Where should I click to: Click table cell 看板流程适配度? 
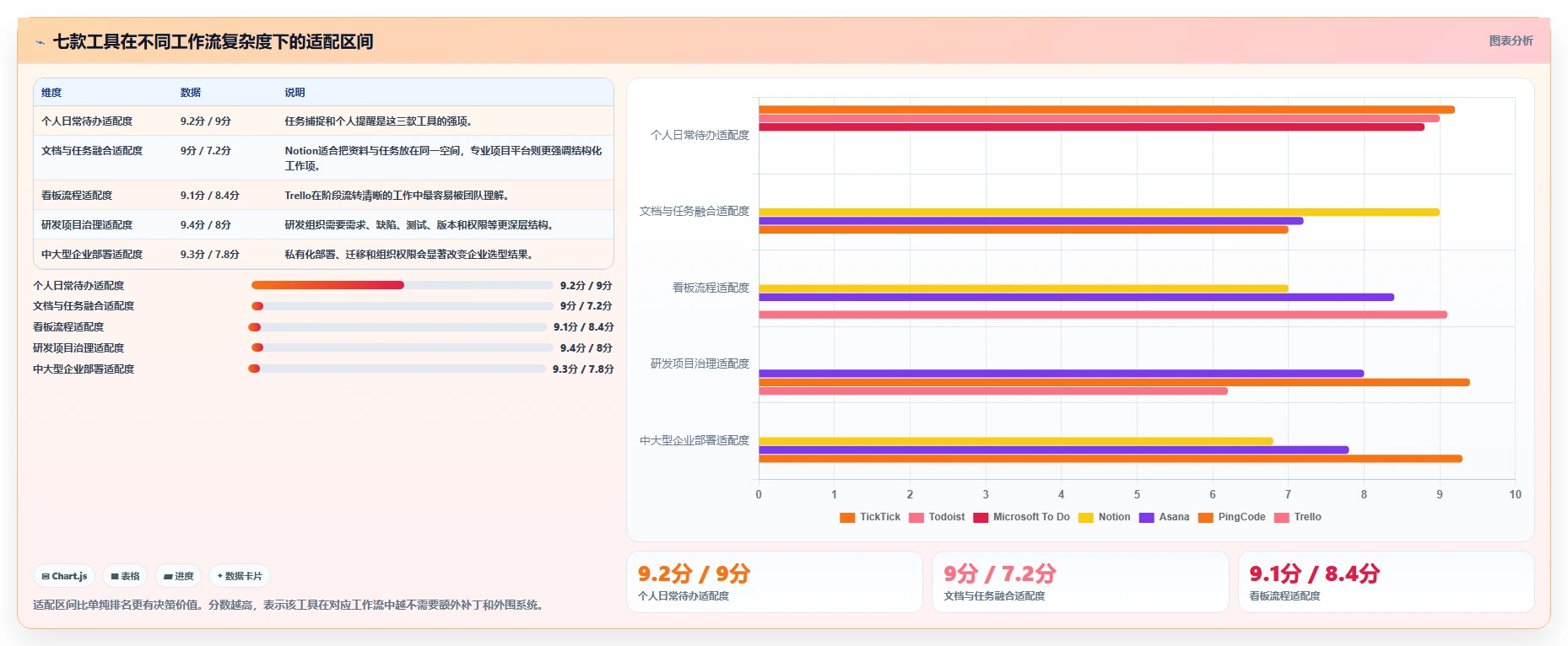click(x=77, y=196)
